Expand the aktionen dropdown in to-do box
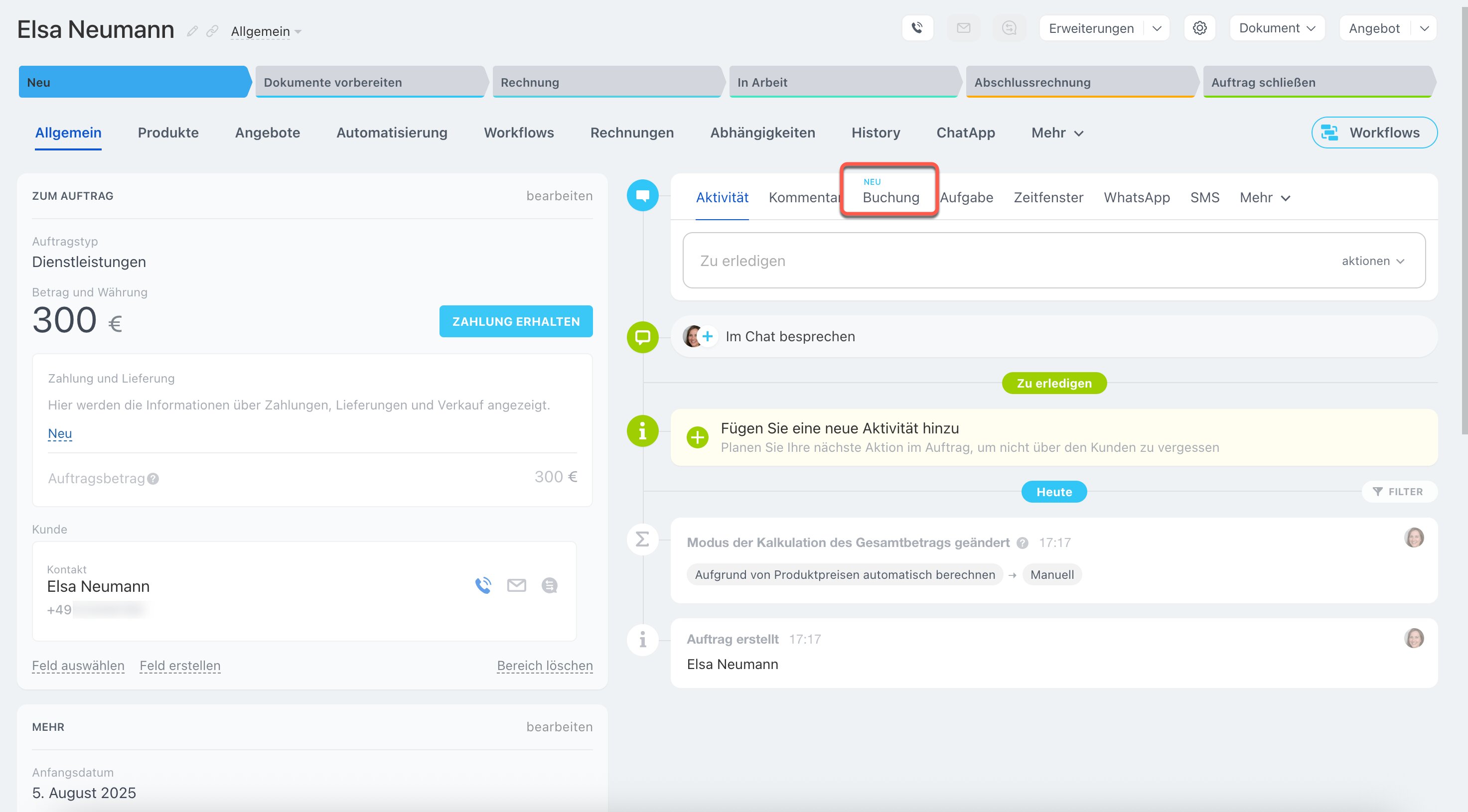This screenshot has width=1468, height=812. point(1373,261)
